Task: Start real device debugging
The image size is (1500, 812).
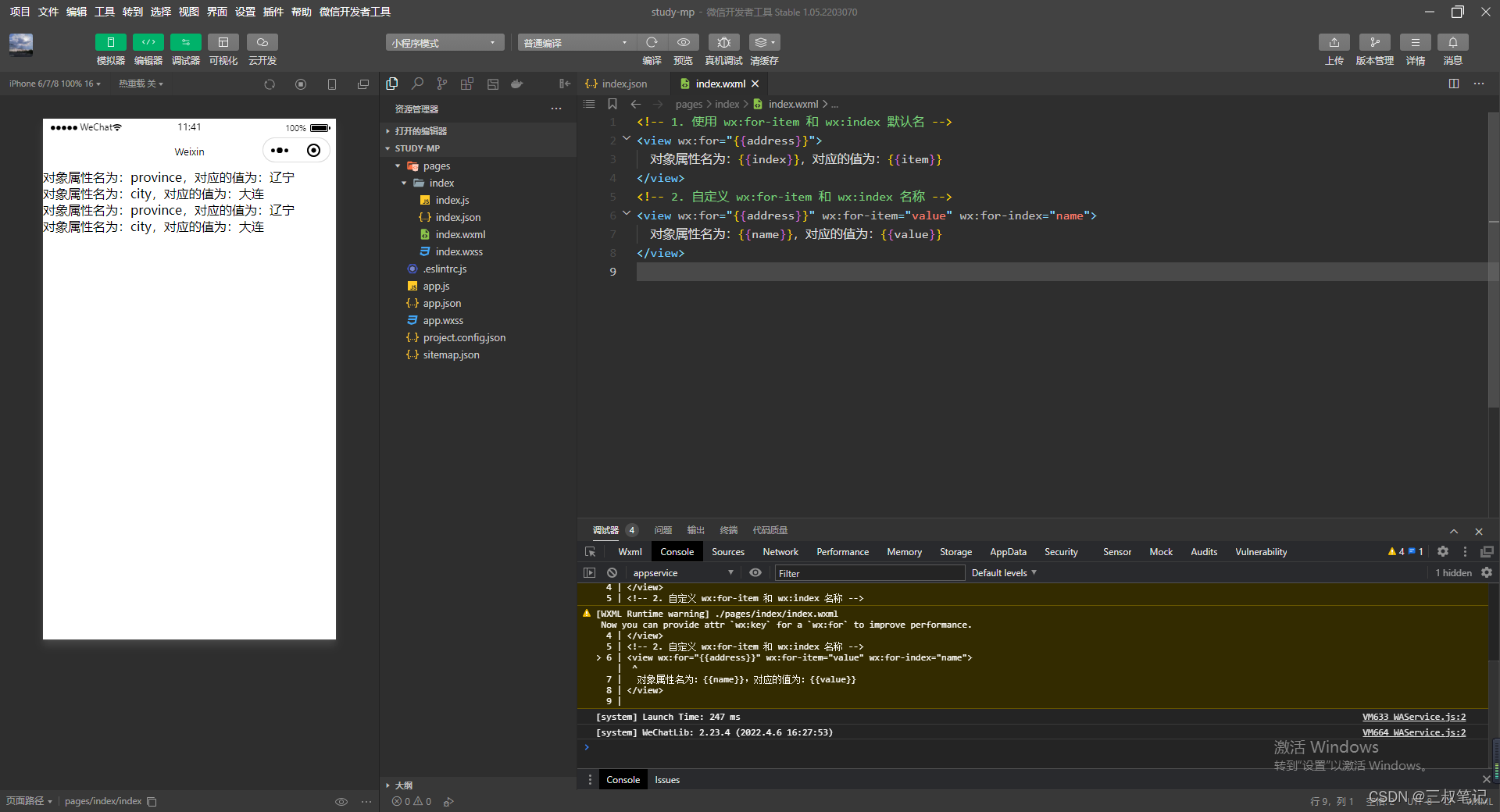Action: (x=723, y=42)
